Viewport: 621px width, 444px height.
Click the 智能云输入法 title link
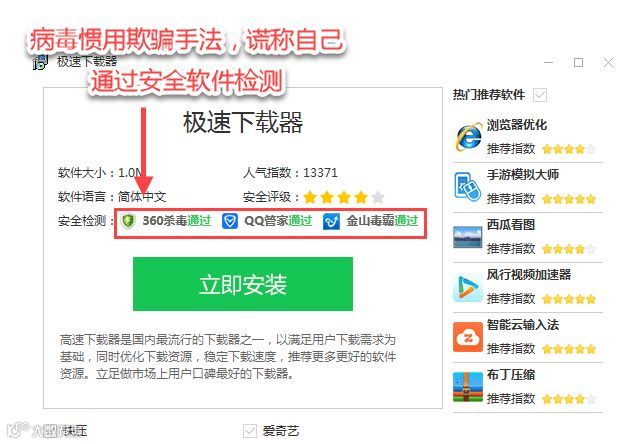coord(522,325)
